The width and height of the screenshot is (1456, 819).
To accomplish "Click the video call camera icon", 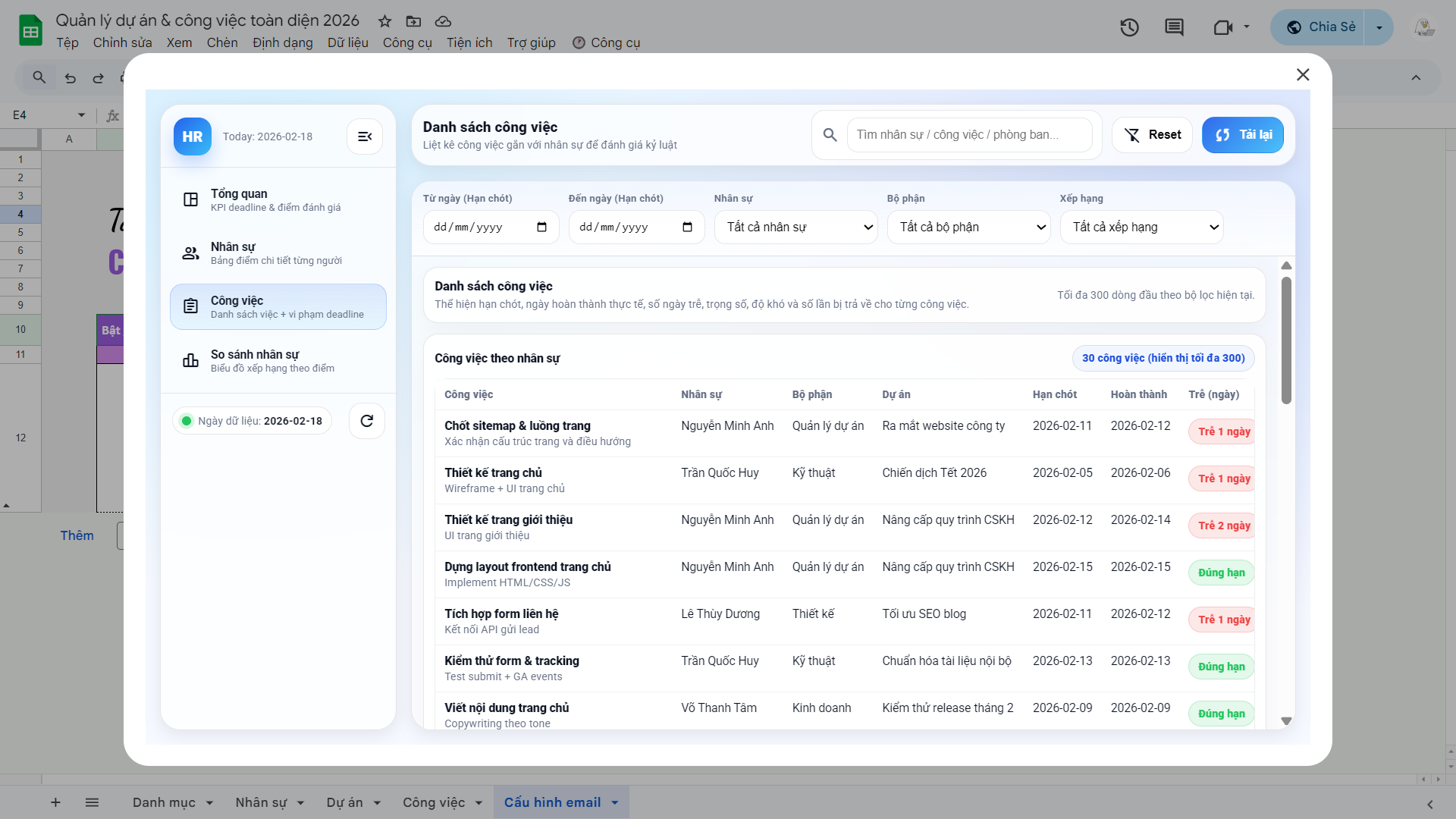I will point(1222,28).
